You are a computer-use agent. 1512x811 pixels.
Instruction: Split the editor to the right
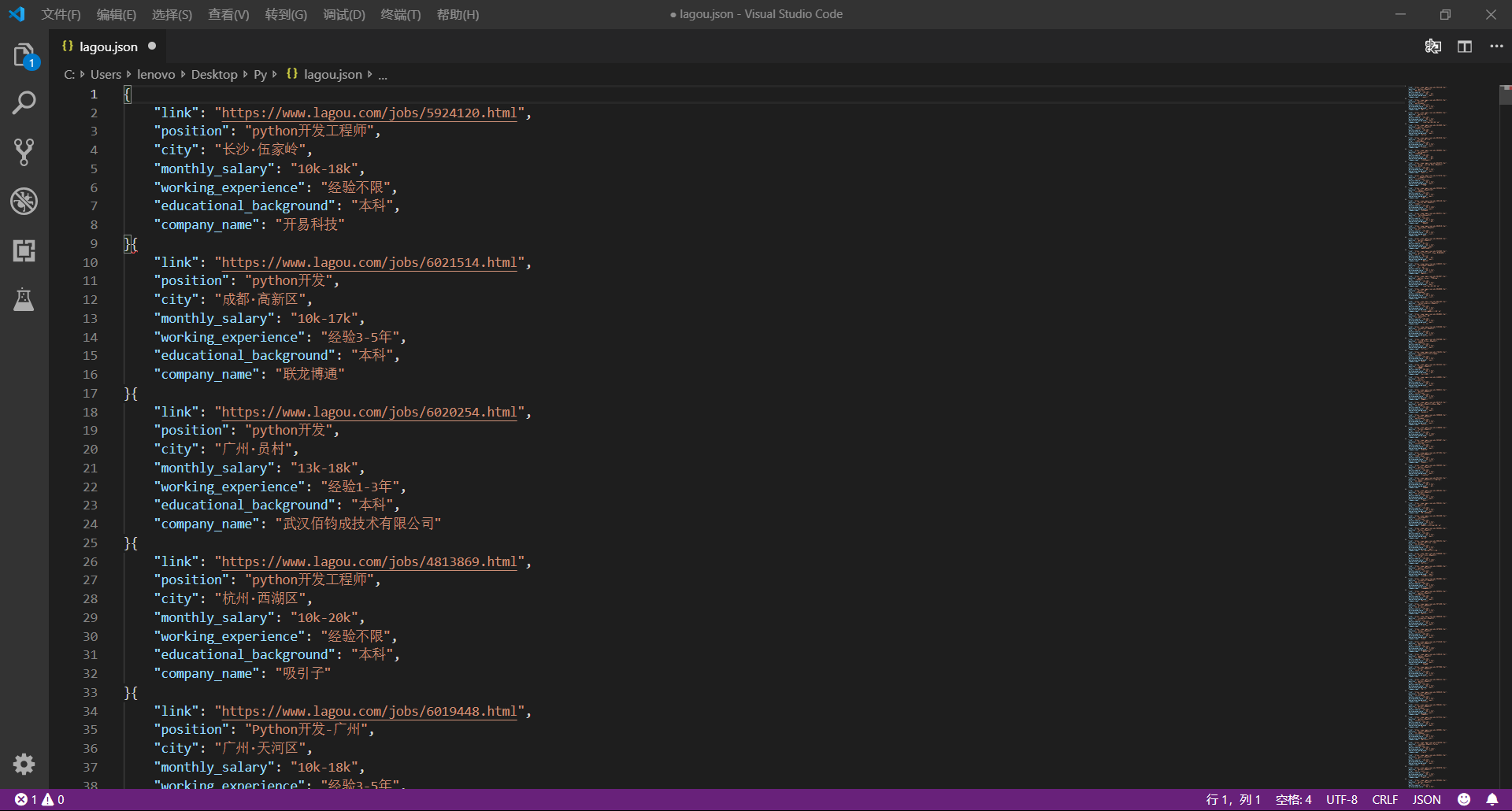pos(1464,46)
